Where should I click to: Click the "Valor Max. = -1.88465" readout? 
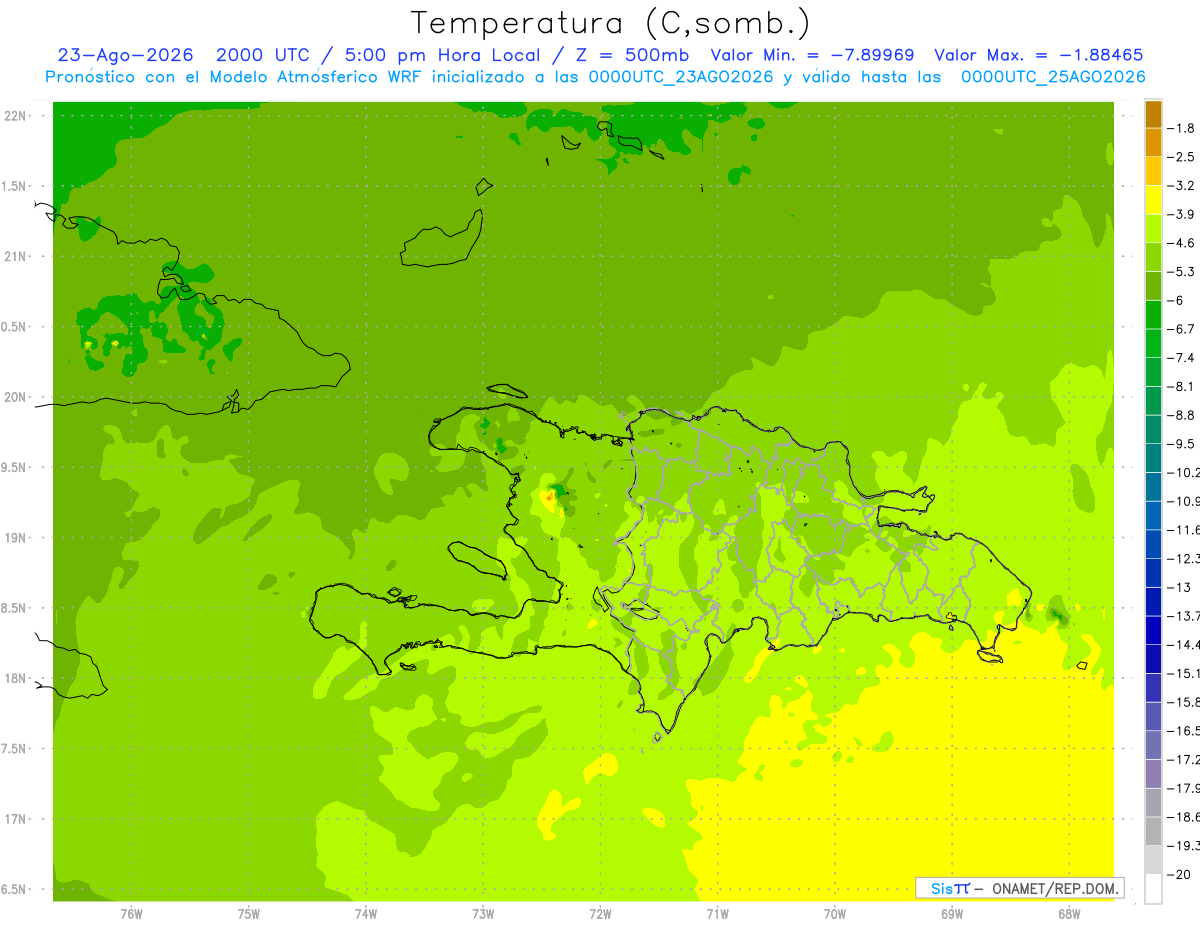[x=1039, y=55]
